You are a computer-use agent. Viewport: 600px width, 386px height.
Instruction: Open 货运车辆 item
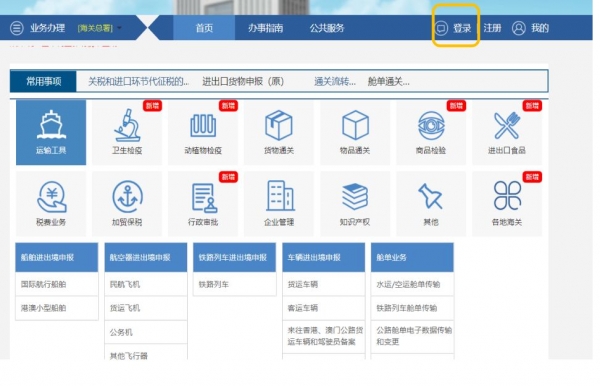[324, 284]
